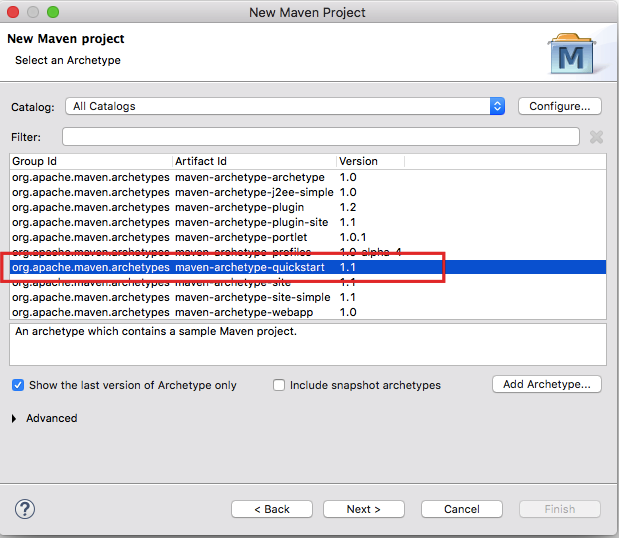Select the maven-archetype-j2ee-simple archetype

pos(252,192)
